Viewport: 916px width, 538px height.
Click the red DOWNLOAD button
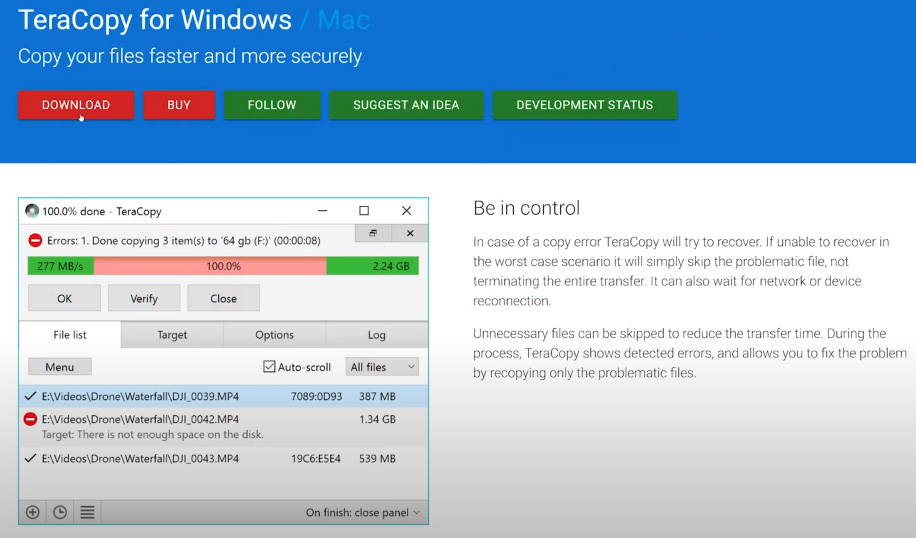click(76, 105)
